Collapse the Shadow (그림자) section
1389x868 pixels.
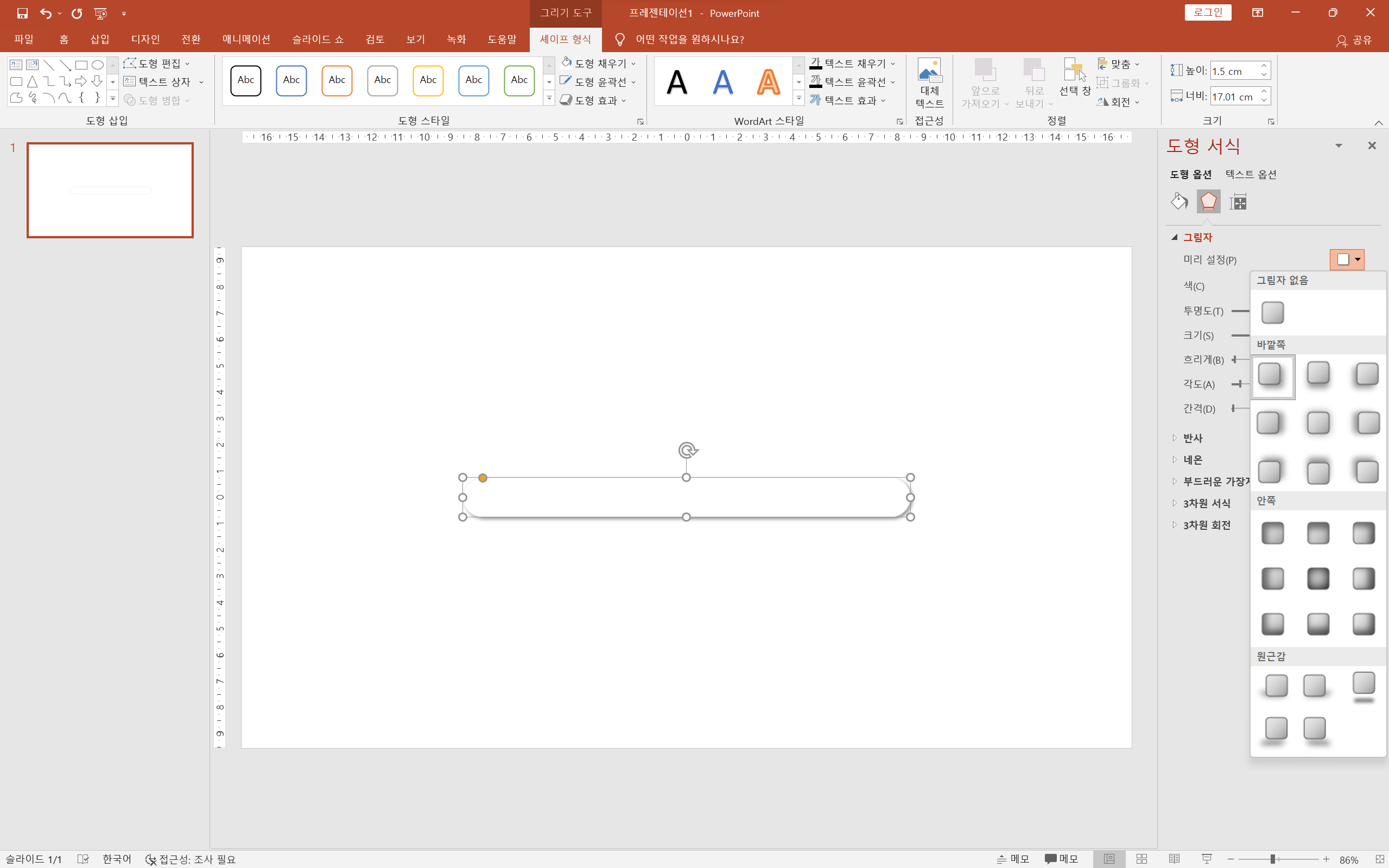tap(1197, 237)
